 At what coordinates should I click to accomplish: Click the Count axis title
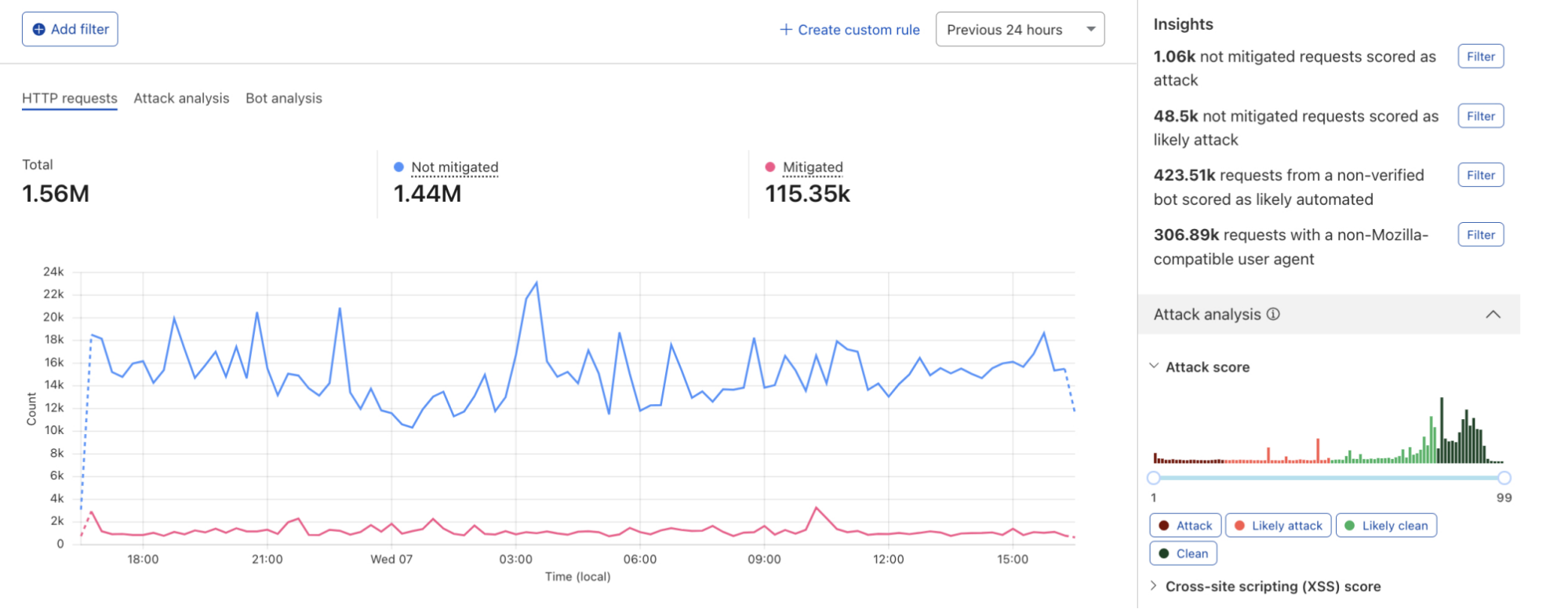(31, 409)
